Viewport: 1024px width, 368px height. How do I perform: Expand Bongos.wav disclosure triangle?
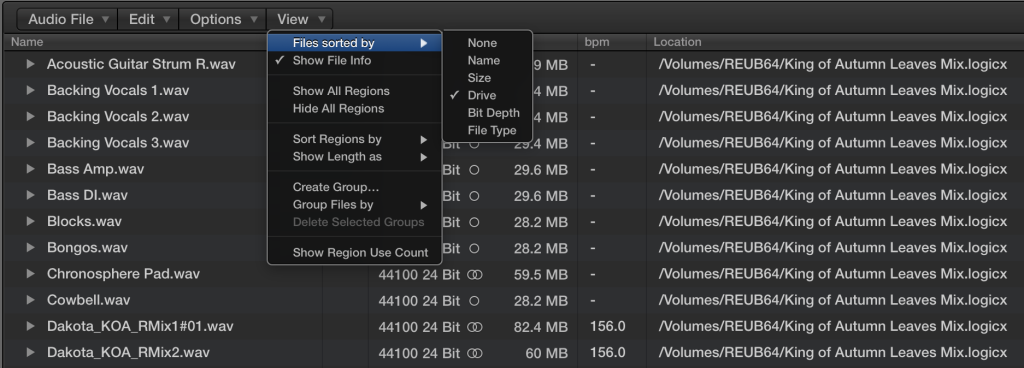pos(30,247)
